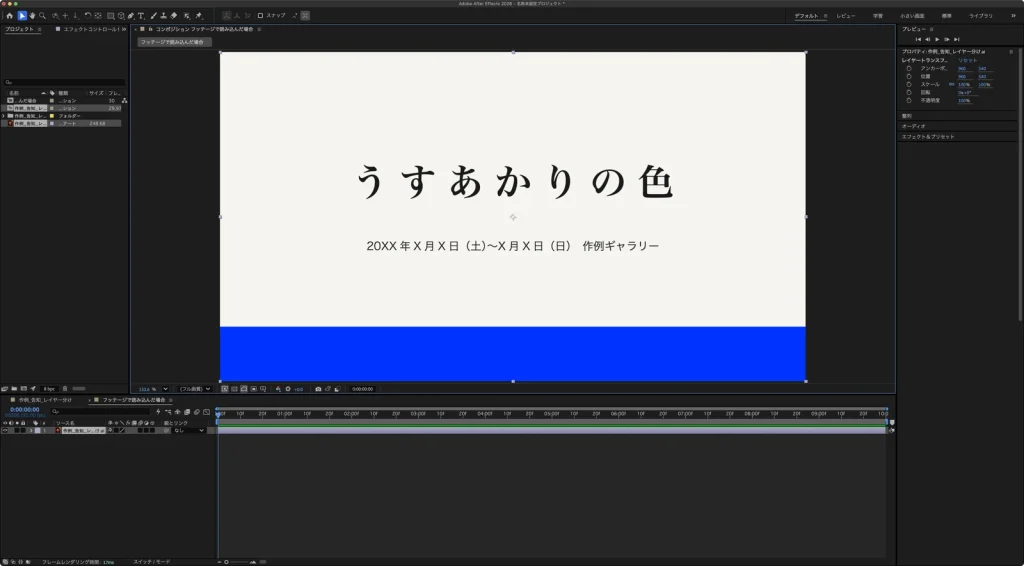This screenshot has width=1024, height=566.
Task: Click the timeline current time 0:00:00:00
Action: pyautogui.click(x=25, y=409)
